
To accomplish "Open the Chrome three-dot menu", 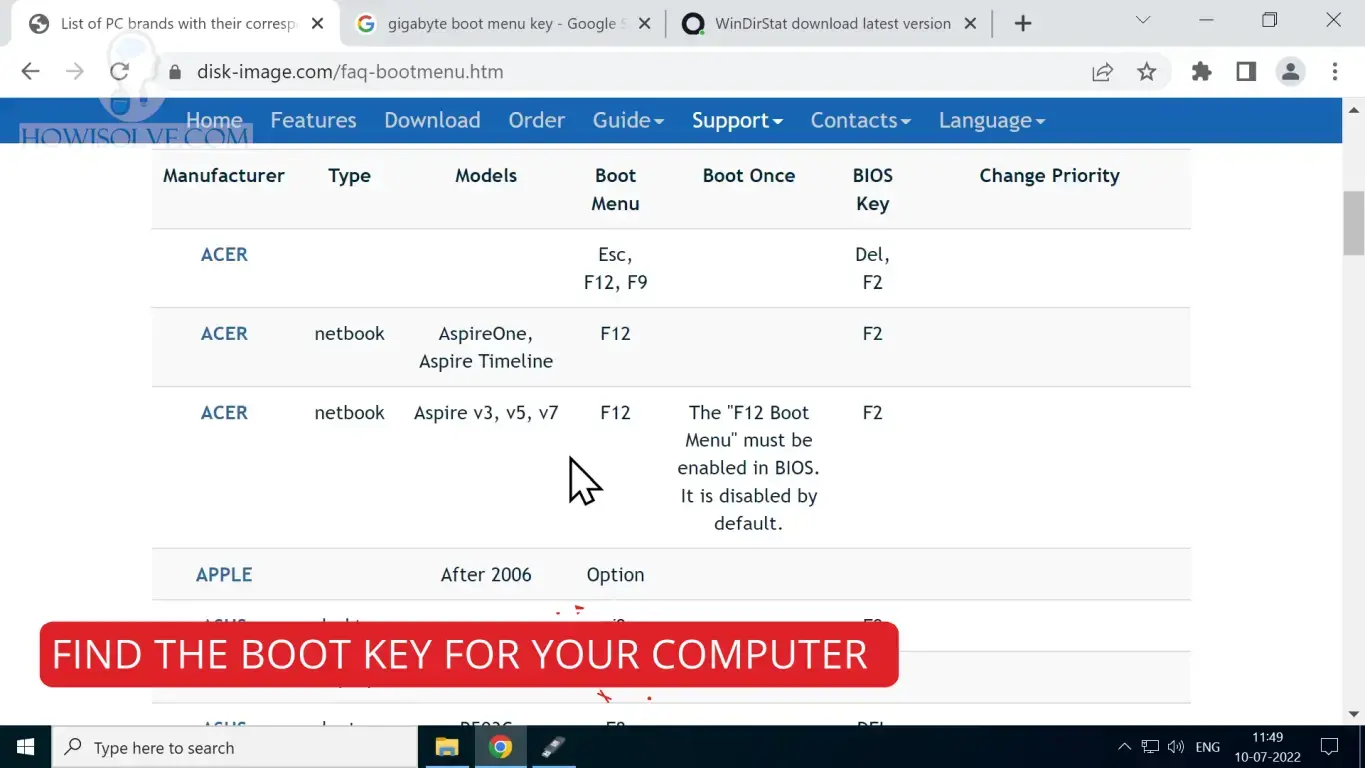I will pyautogui.click(x=1334, y=71).
